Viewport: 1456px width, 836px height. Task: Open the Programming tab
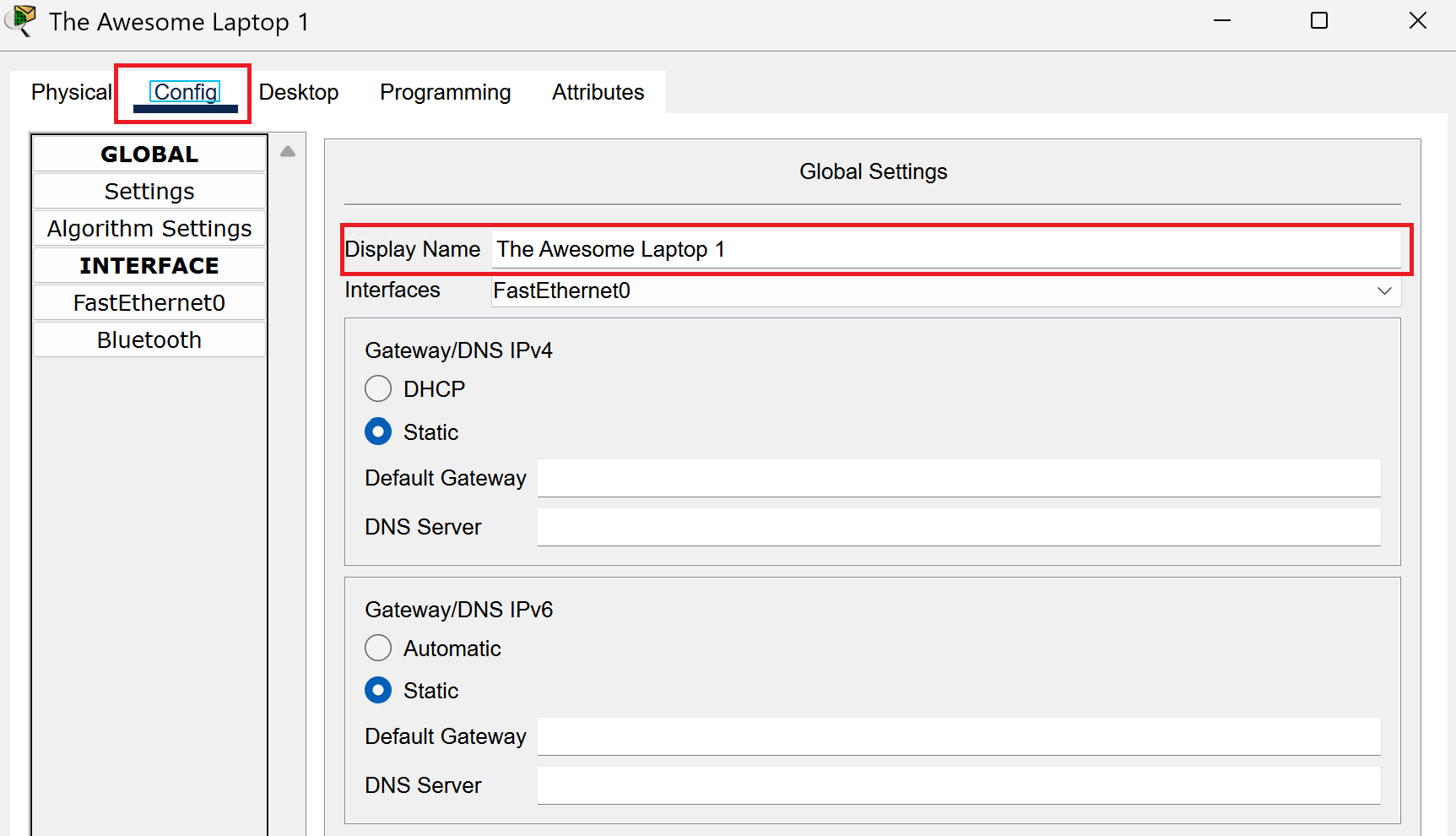point(445,92)
